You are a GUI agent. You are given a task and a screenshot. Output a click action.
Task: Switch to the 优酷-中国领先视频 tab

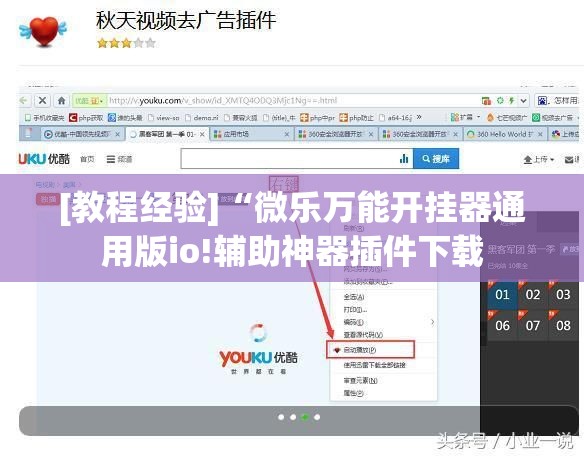click(77, 134)
